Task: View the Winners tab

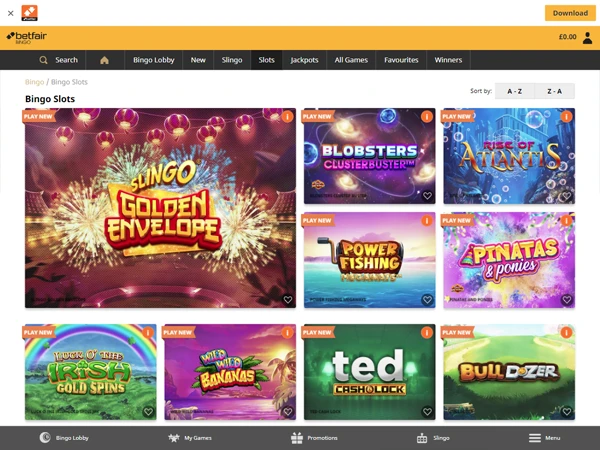Action: coord(448,60)
